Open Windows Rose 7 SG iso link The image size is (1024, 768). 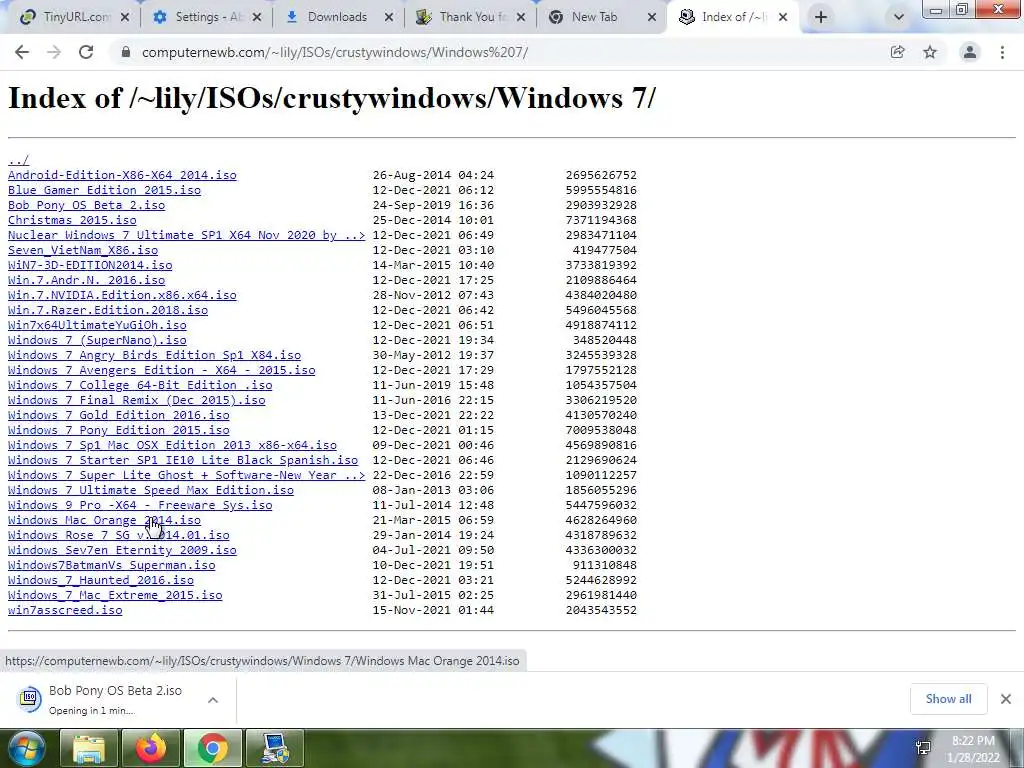point(119,536)
